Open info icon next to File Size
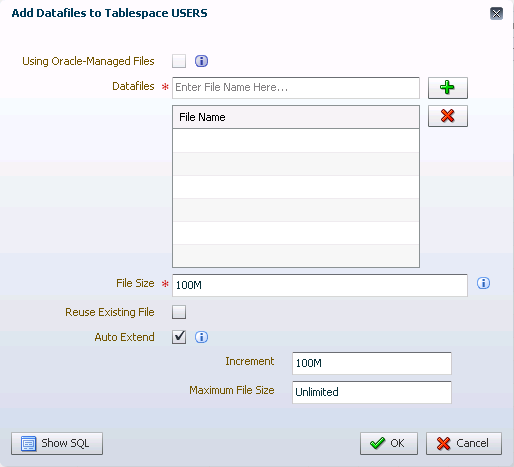514x467 pixels. pos(483,283)
